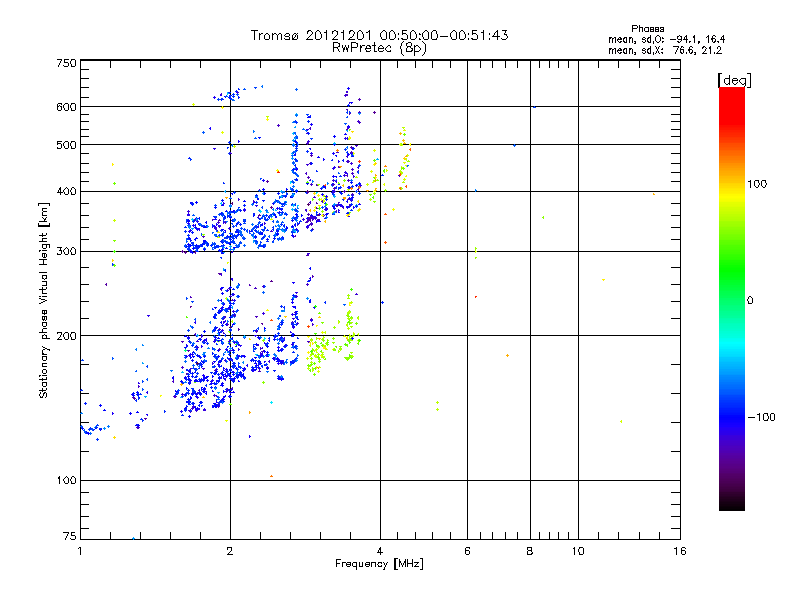Click the y-axis '300' tick label
This screenshot has width=800, height=600.
click(x=67, y=252)
